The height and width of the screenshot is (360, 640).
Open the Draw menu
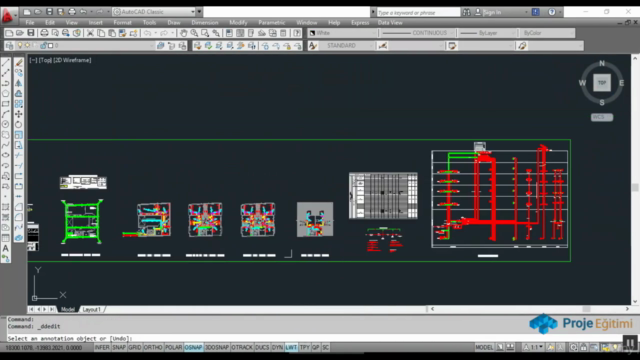tap(174, 22)
